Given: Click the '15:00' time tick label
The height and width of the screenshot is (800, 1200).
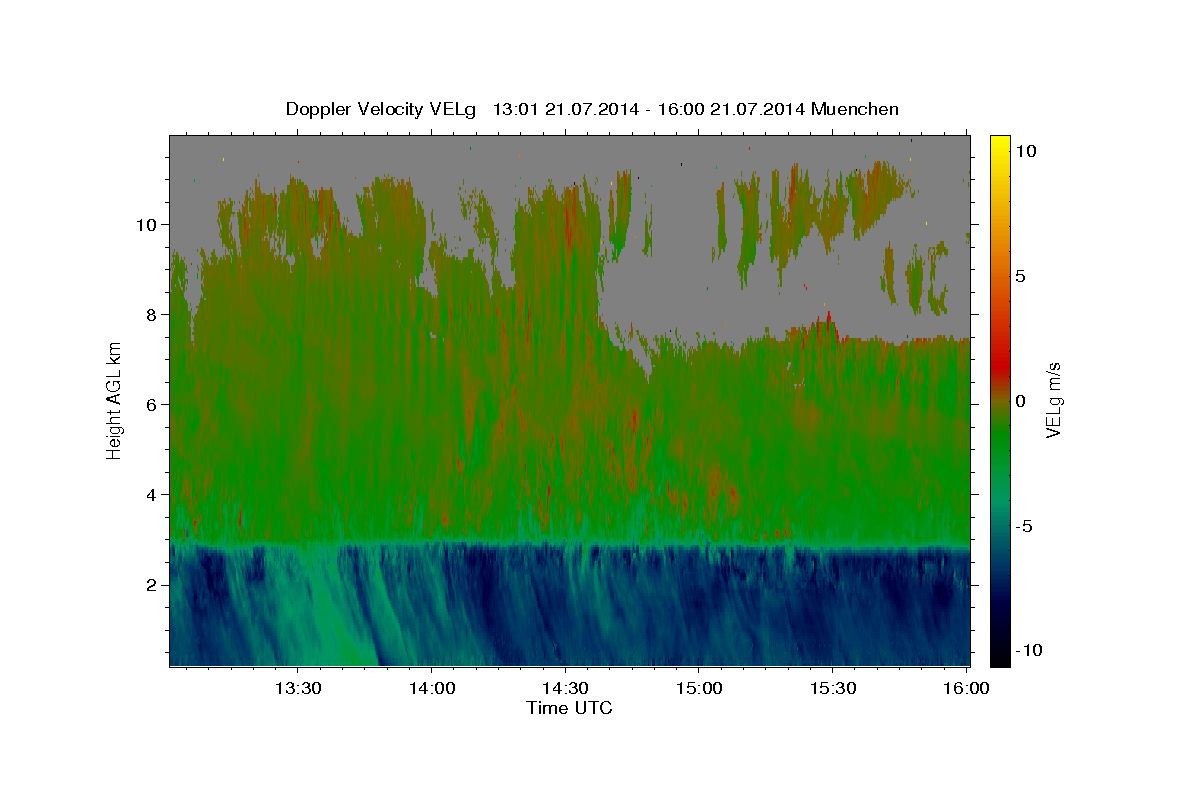Looking at the screenshot, I should pyautogui.click(x=698, y=689).
